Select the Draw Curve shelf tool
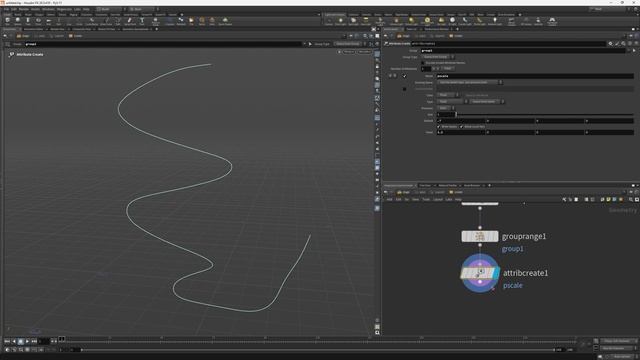Screen dimensions: 640x360 point(106,21)
